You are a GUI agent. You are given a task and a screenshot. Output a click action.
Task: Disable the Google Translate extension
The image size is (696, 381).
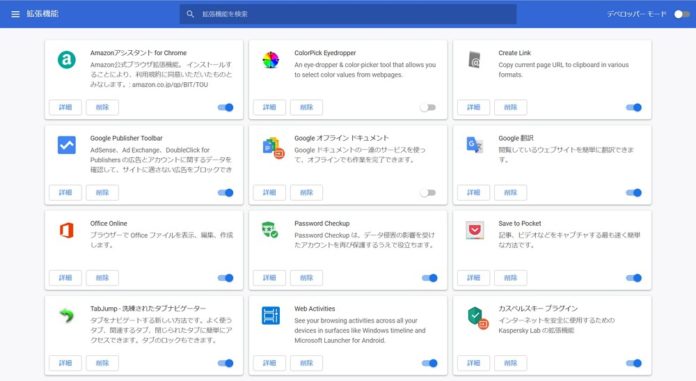pyautogui.click(x=634, y=193)
